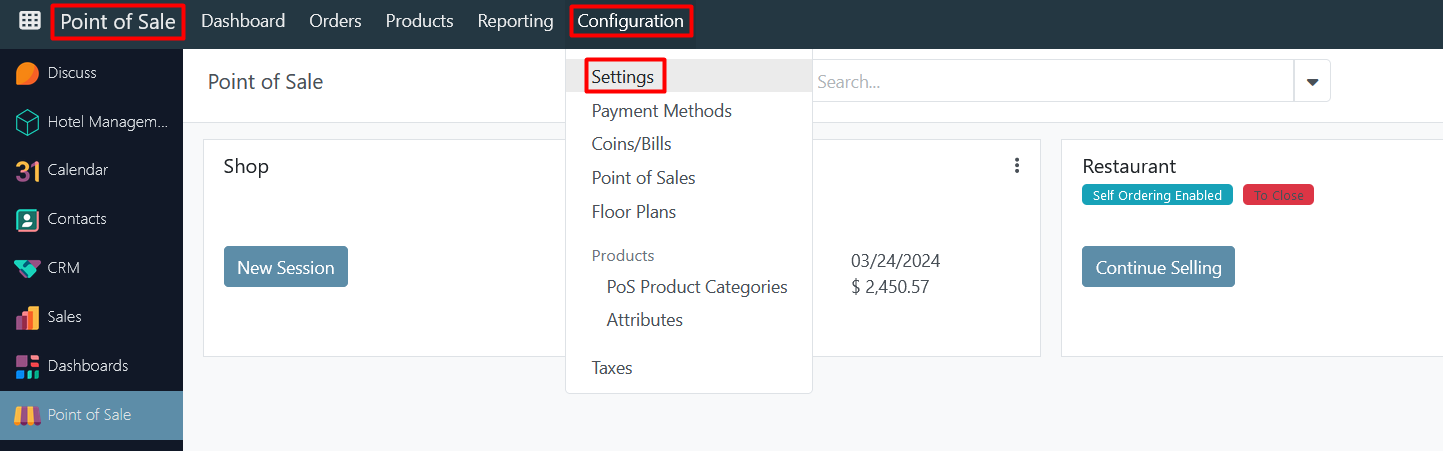Open the Contacts app icon
Screen dimensions: 1443x451
[28, 219]
